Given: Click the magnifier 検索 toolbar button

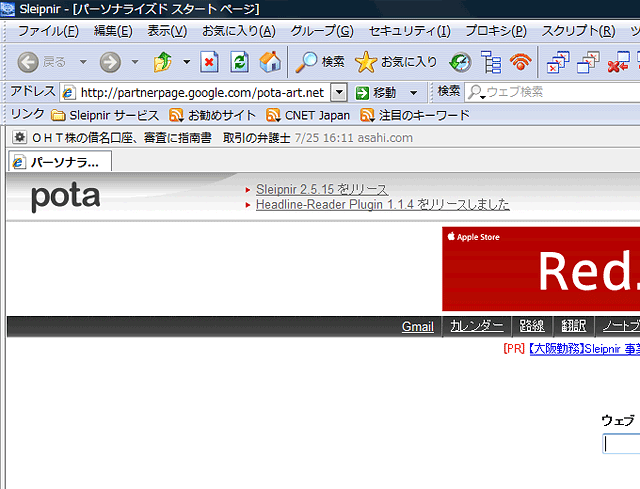Looking at the screenshot, I should pos(320,62).
